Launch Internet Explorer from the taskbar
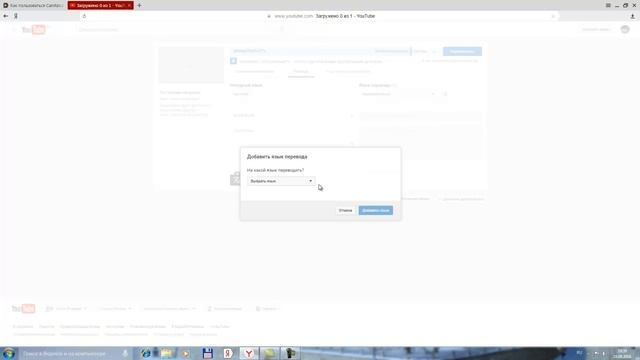 146,353
